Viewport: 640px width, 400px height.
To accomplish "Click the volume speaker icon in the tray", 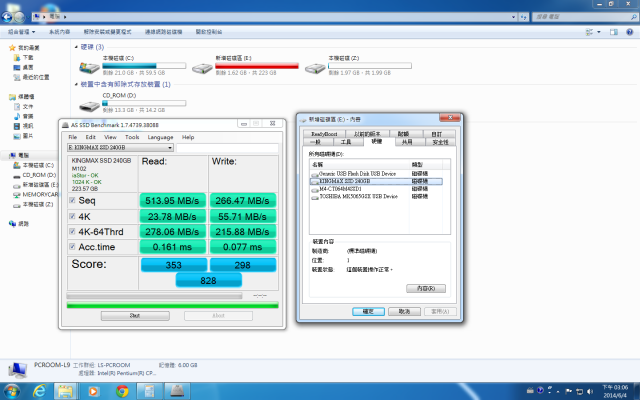I will [x=590, y=391].
